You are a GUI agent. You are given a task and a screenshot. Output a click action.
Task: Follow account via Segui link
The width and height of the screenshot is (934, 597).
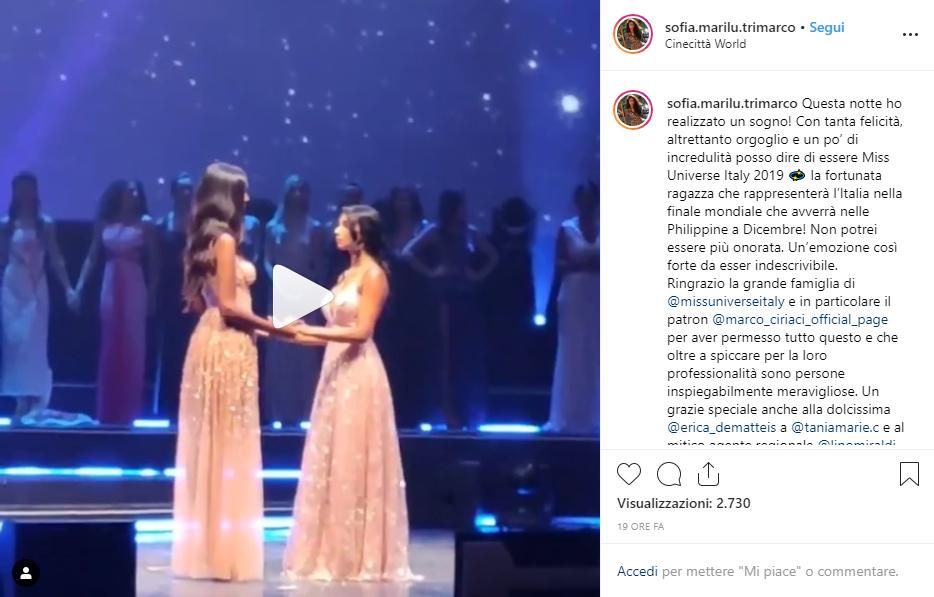point(826,27)
